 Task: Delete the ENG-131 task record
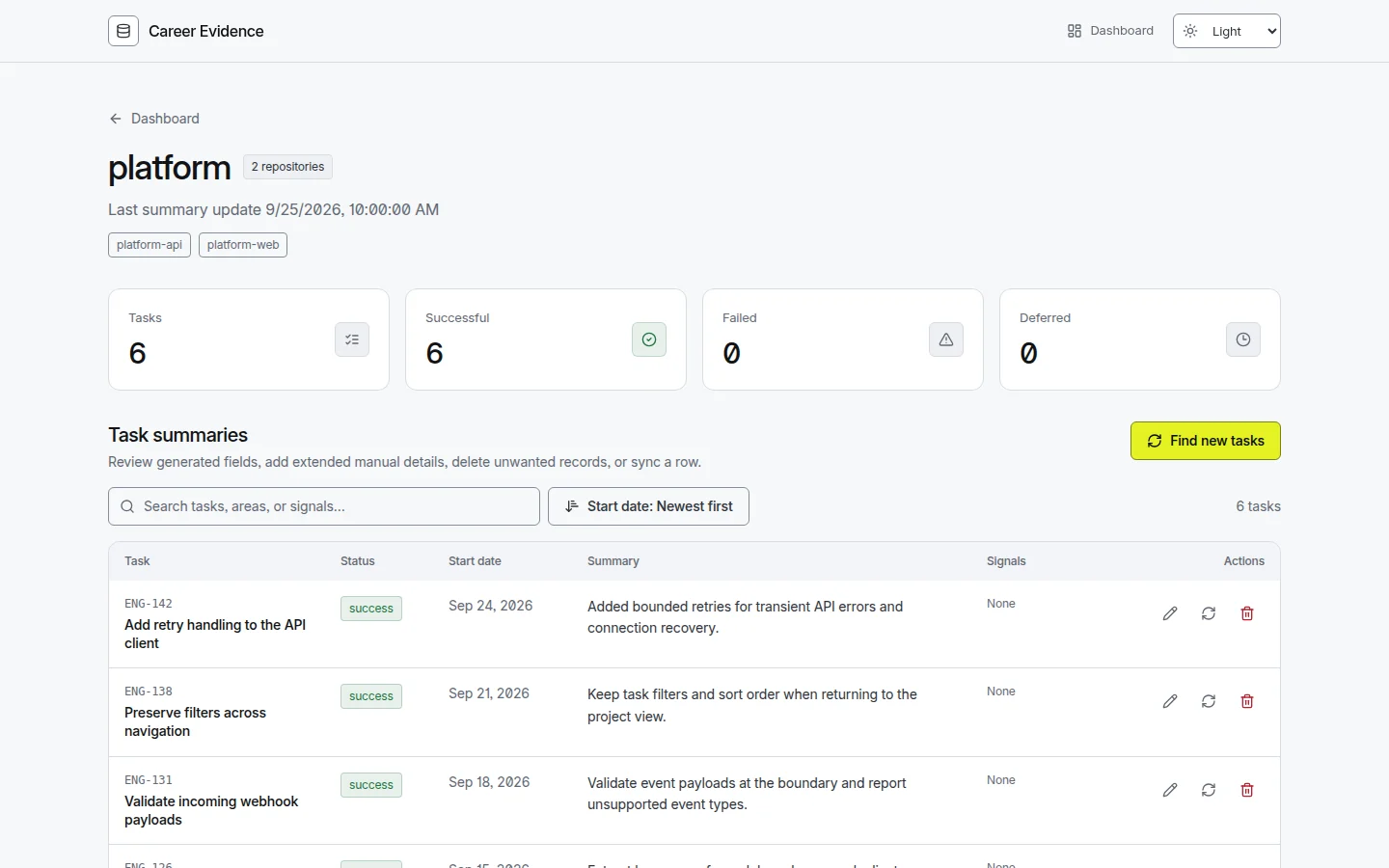tap(1247, 790)
